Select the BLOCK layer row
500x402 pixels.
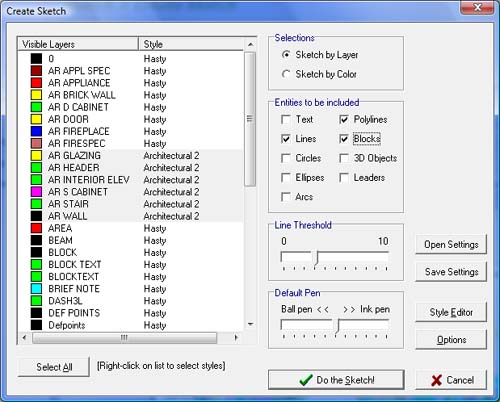pyautogui.click(x=131, y=252)
